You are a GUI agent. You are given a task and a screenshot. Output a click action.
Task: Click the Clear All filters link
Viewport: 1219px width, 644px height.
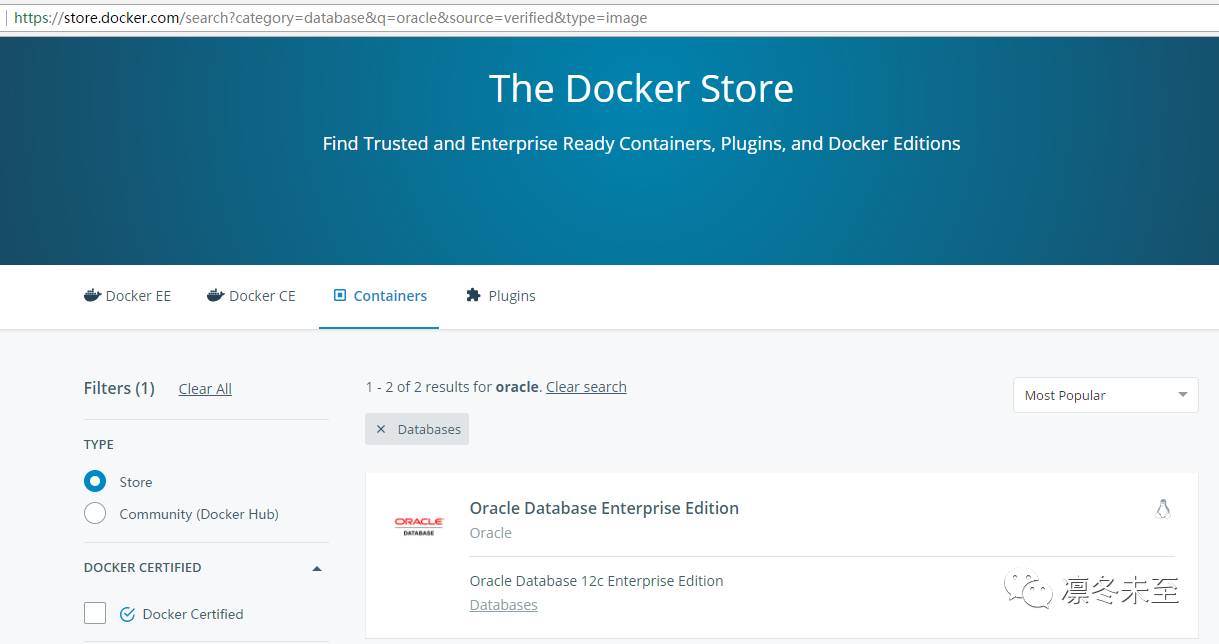click(x=204, y=388)
